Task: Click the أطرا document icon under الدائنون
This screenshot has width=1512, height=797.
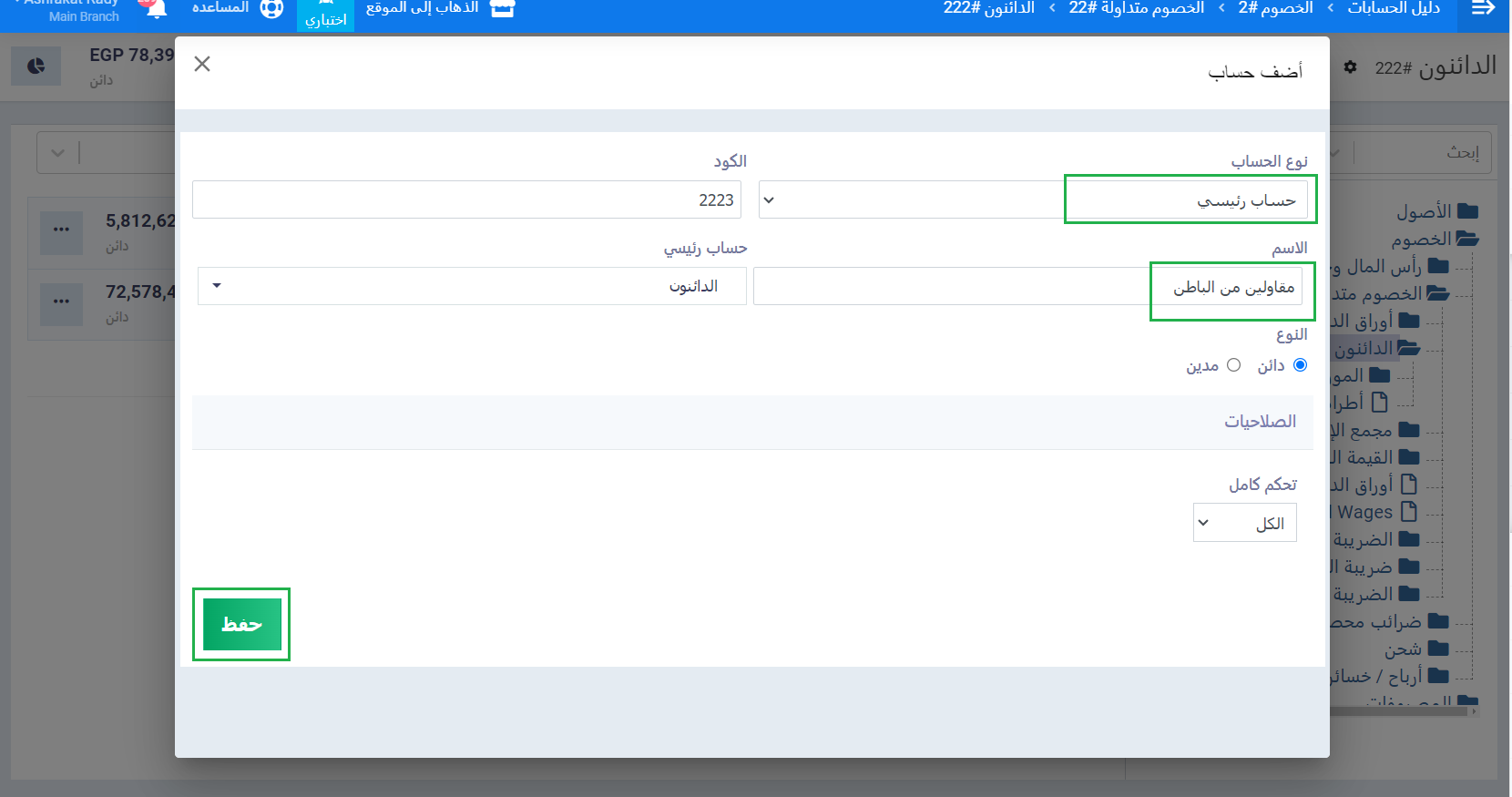Action: point(1379,403)
